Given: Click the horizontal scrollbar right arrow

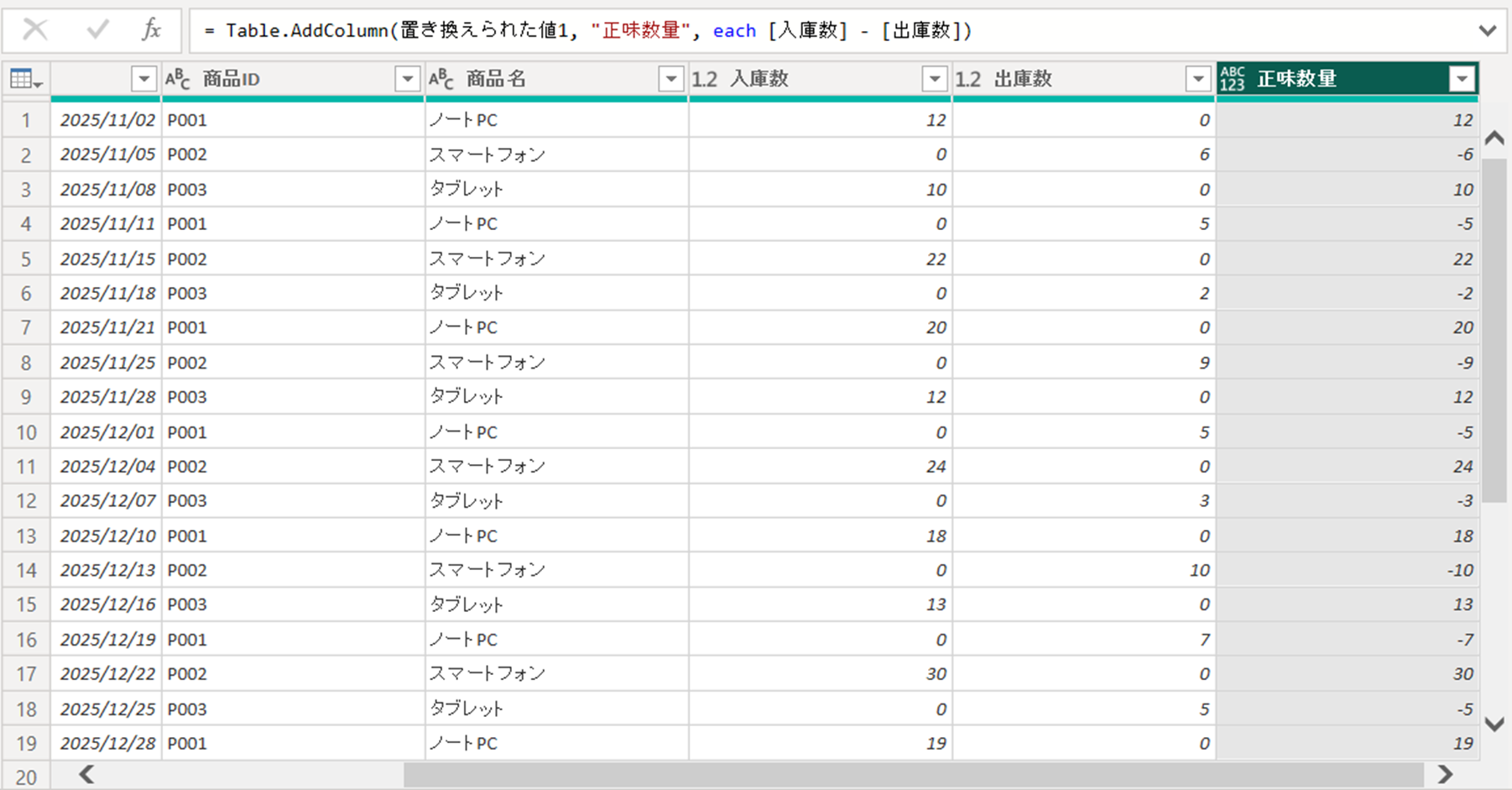Looking at the screenshot, I should coord(1445,774).
